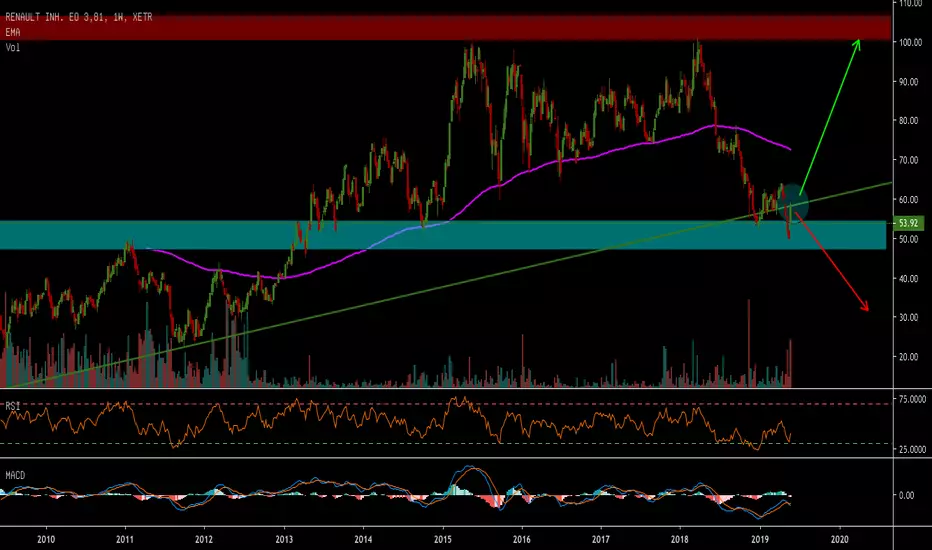This screenshot has width=932, height=550.
Task: Click the RSI pane label
Action: pos(12,406)
